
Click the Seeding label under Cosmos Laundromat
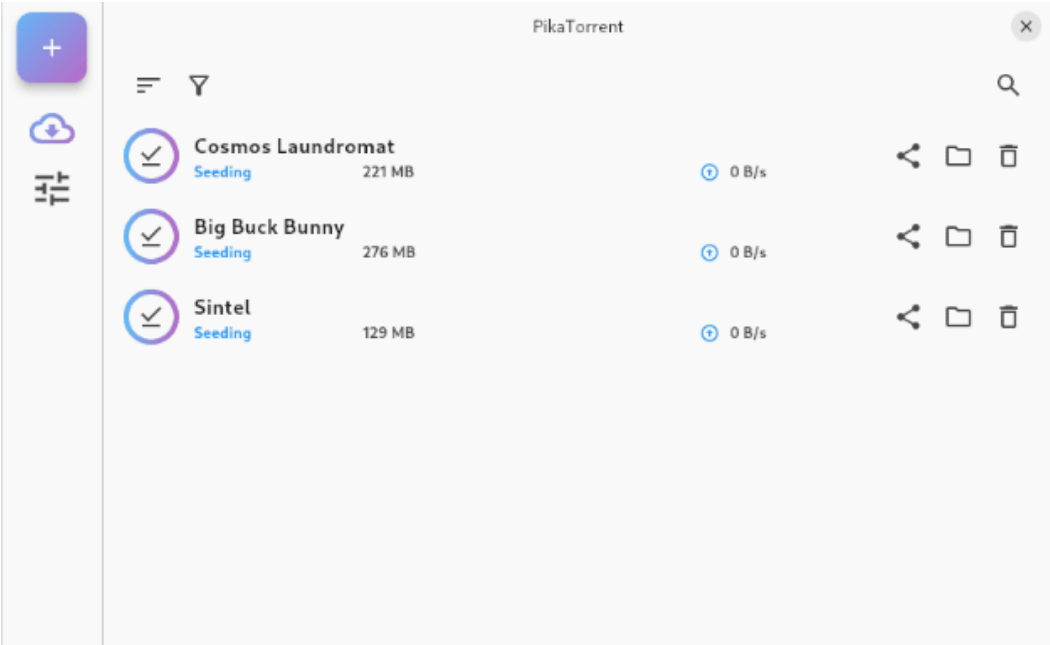click(222, 172)
